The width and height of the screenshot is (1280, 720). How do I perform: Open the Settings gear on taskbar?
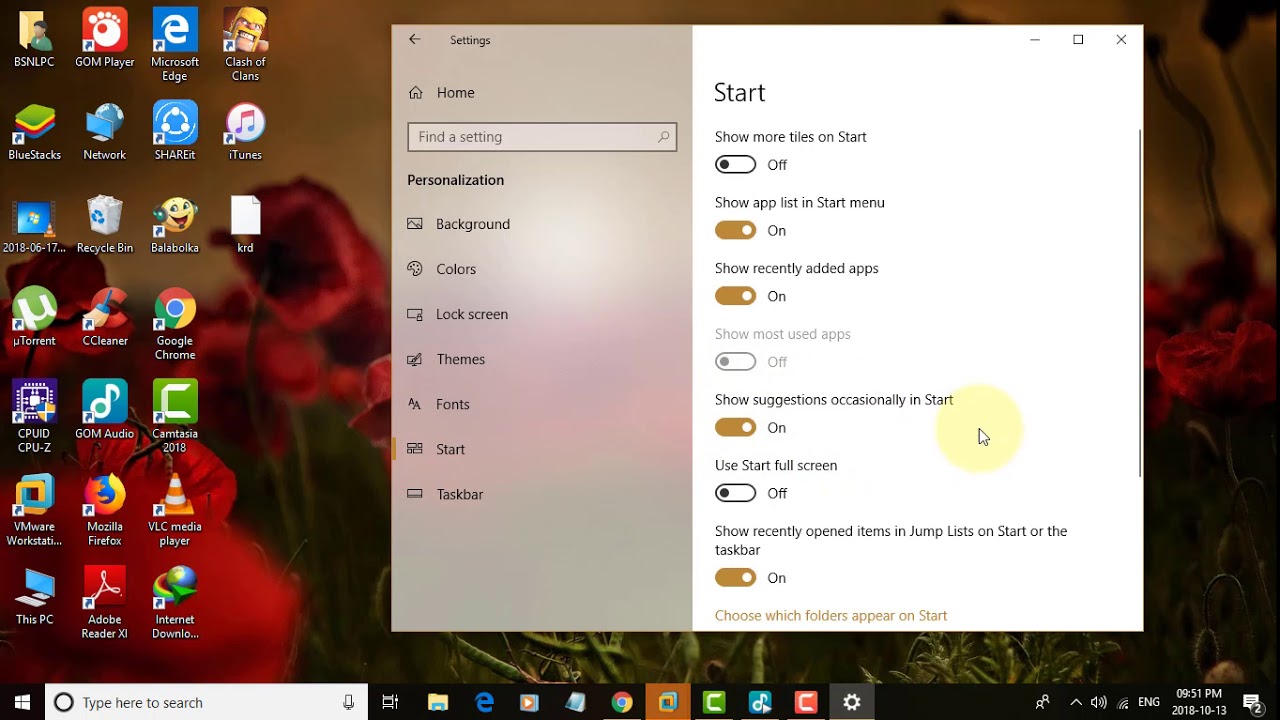[x=852, y=703]
